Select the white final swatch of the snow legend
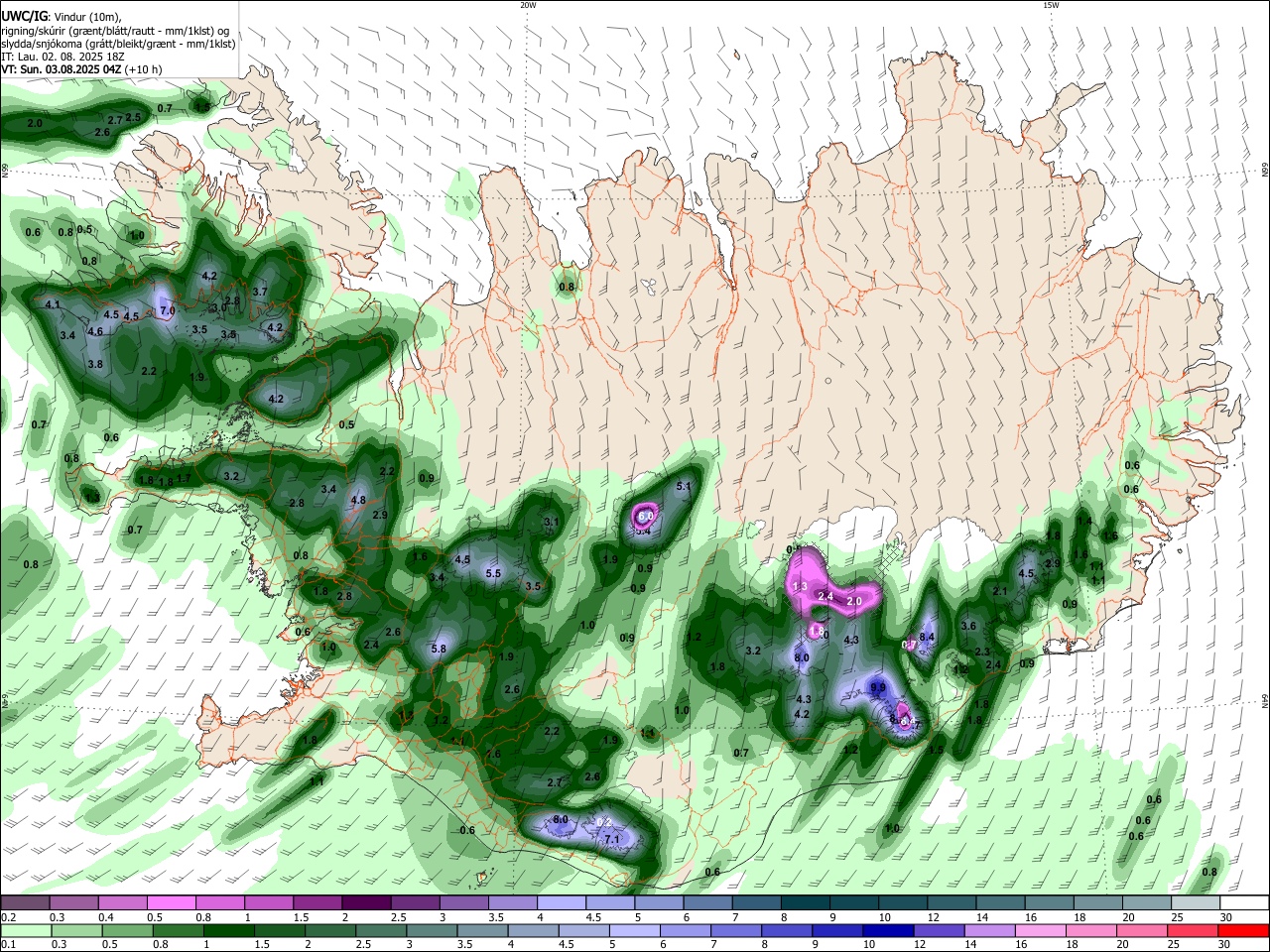Viewport: 1270px width, 952px height. tap(1244, 903)
